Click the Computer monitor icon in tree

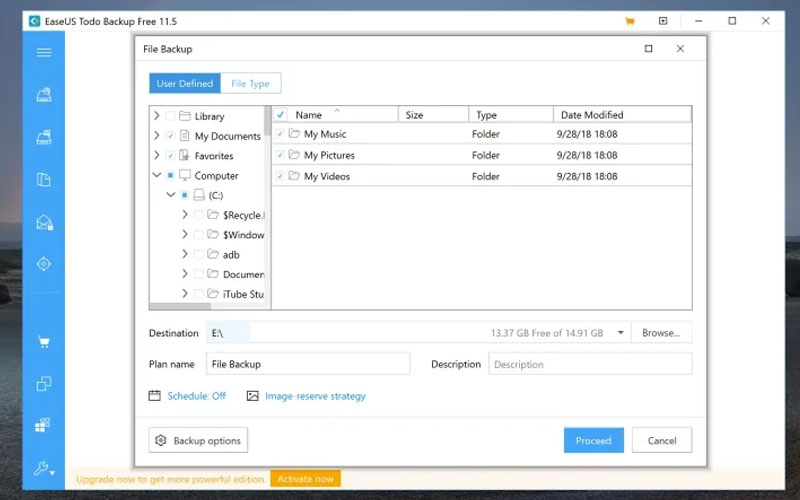185,176
